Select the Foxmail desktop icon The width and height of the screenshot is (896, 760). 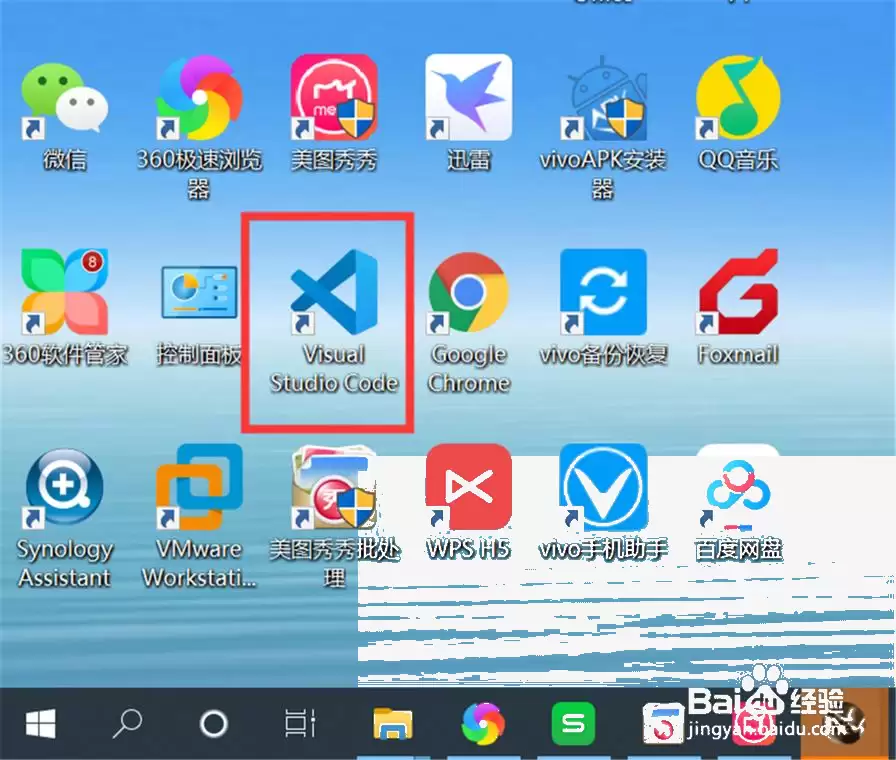coord(738,291)
